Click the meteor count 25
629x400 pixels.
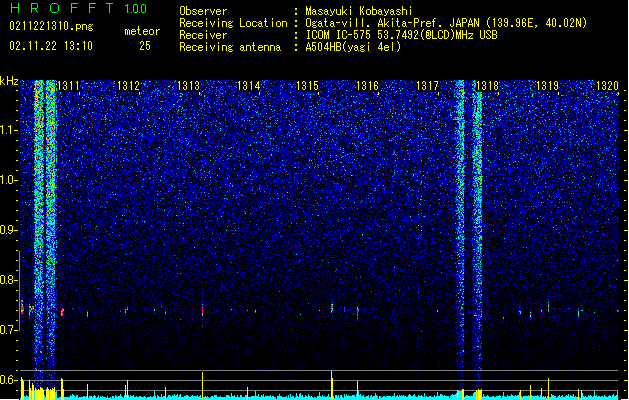point(145,46)
